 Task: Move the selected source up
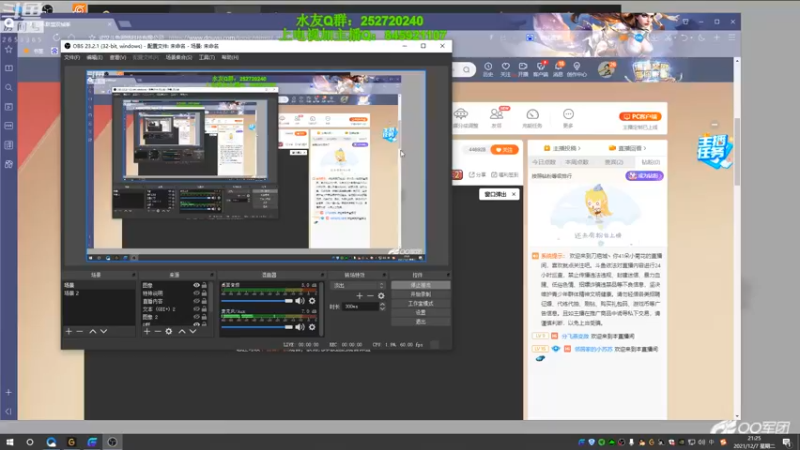coord(182,332)
